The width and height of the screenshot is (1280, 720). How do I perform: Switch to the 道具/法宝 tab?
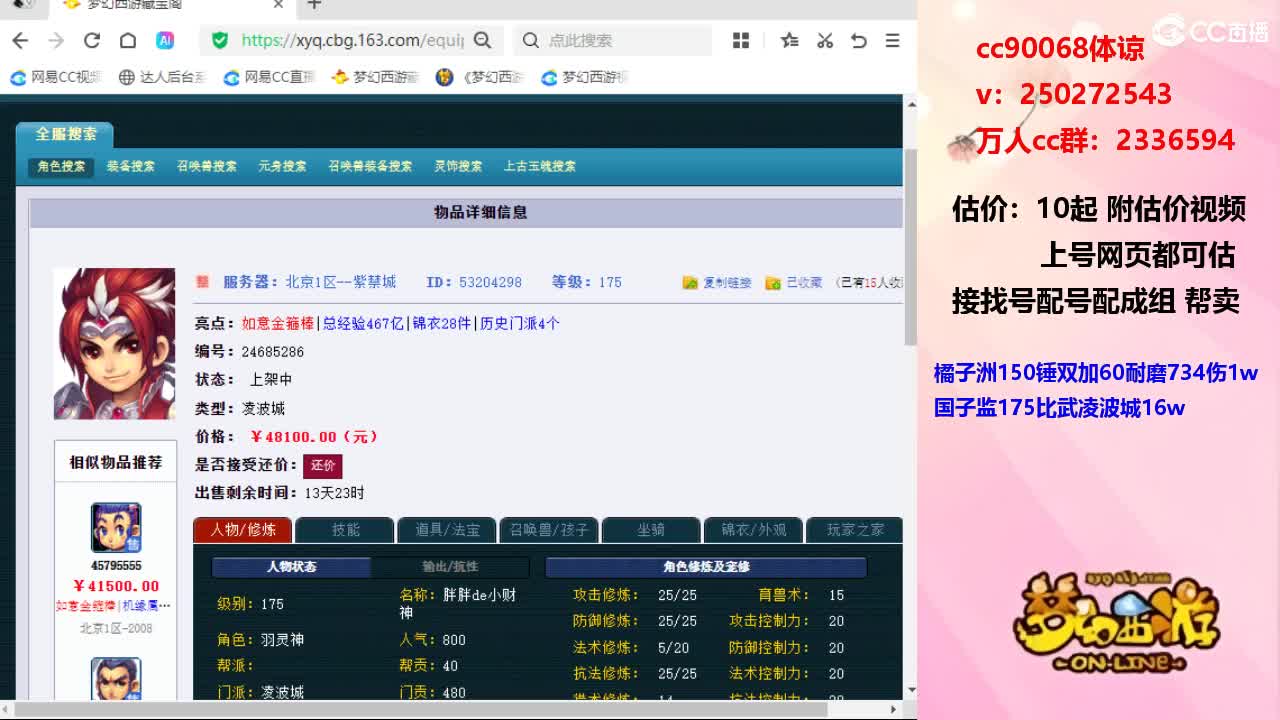[447, 530]
